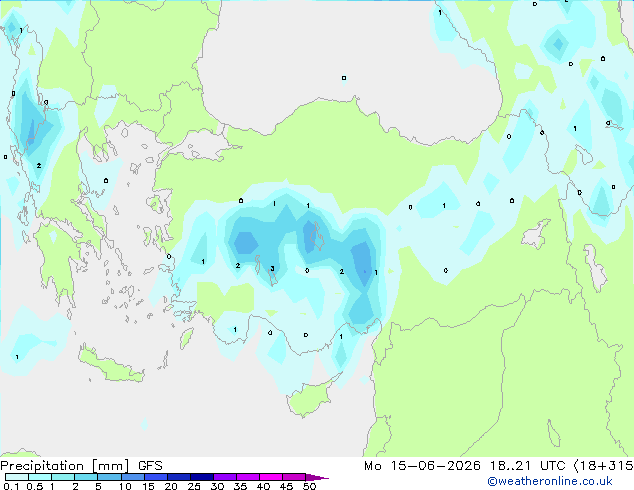Click the legend value '0.1'
Viewport: 634px width, 490px height.
[x=11, y=486]
